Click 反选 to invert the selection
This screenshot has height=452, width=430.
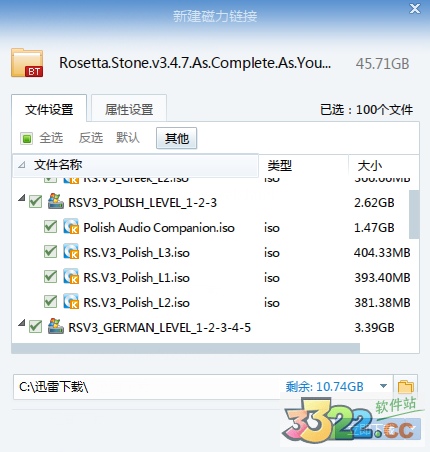coord(91,138)
